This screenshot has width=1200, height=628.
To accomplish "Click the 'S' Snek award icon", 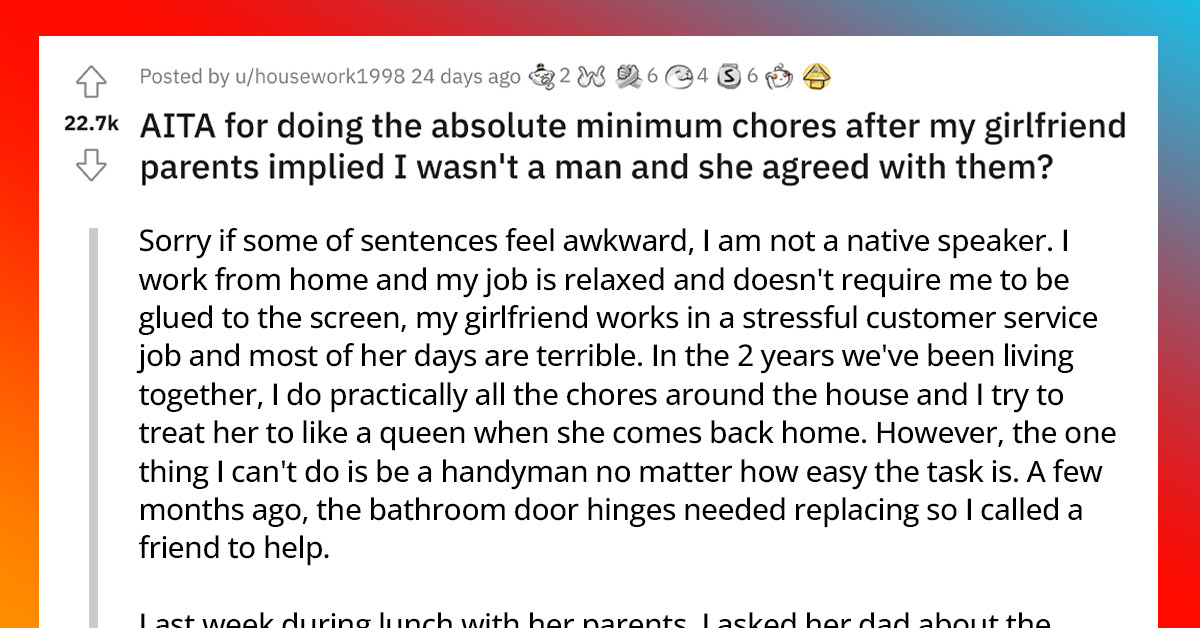I will point(729,77).
